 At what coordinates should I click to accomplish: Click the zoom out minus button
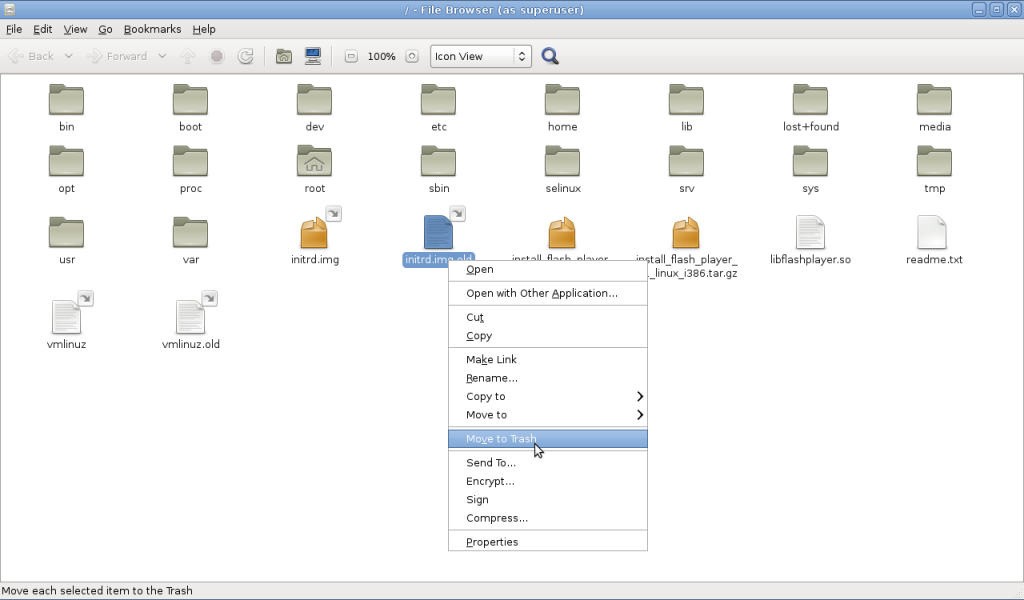pyautogui.click(x=351, y=56)
